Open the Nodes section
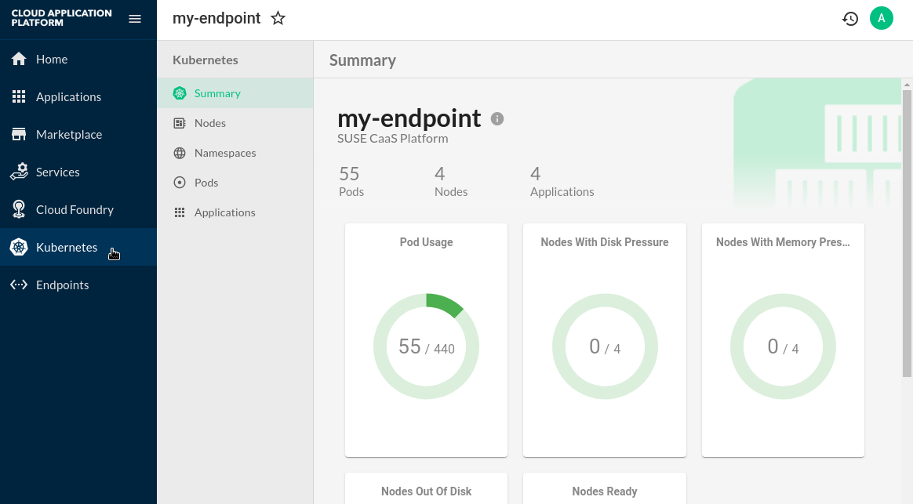The image size is (913, 504). pos(210,123)
